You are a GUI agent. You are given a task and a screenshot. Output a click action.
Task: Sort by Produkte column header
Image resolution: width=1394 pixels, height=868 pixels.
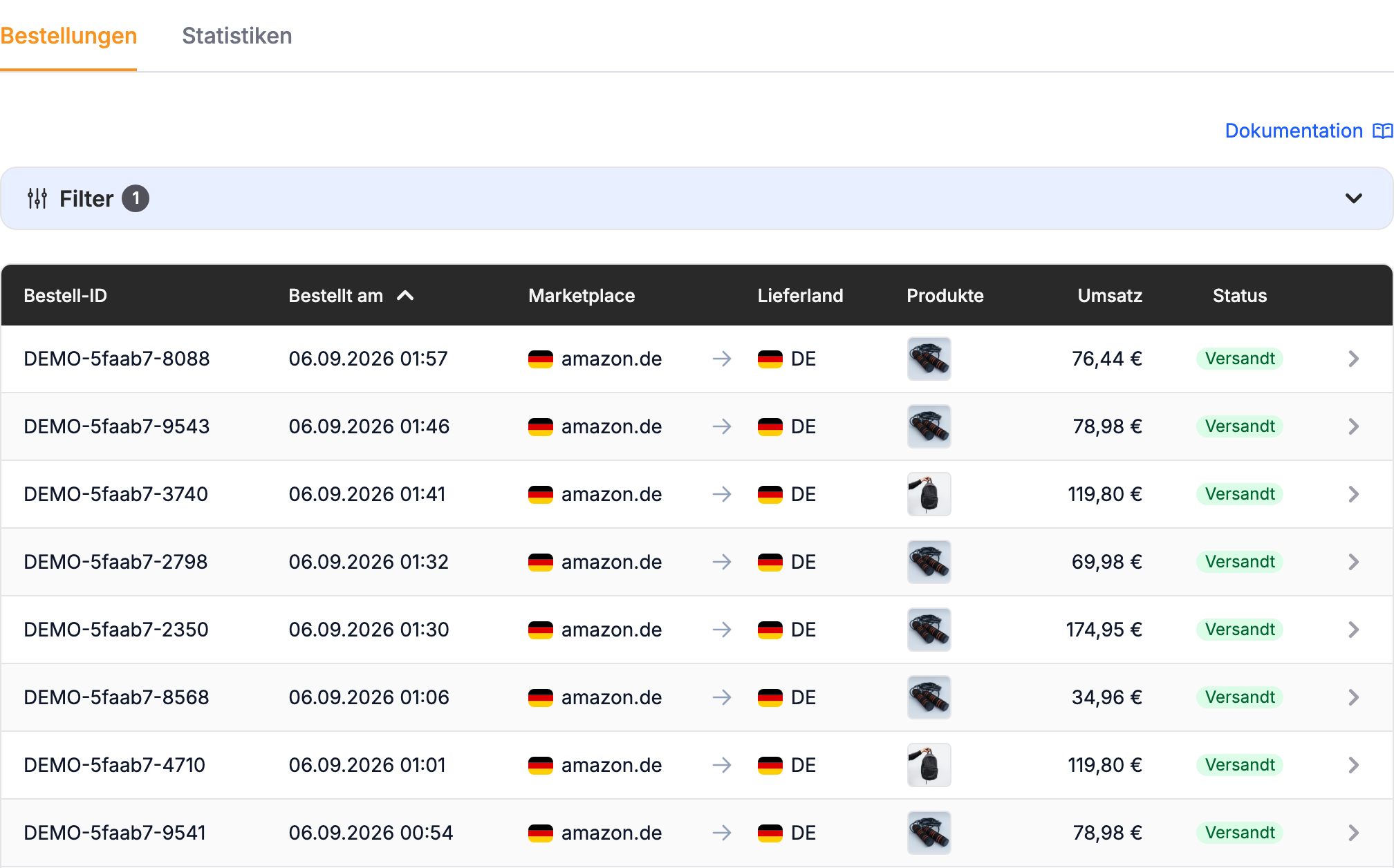(945, 296)
